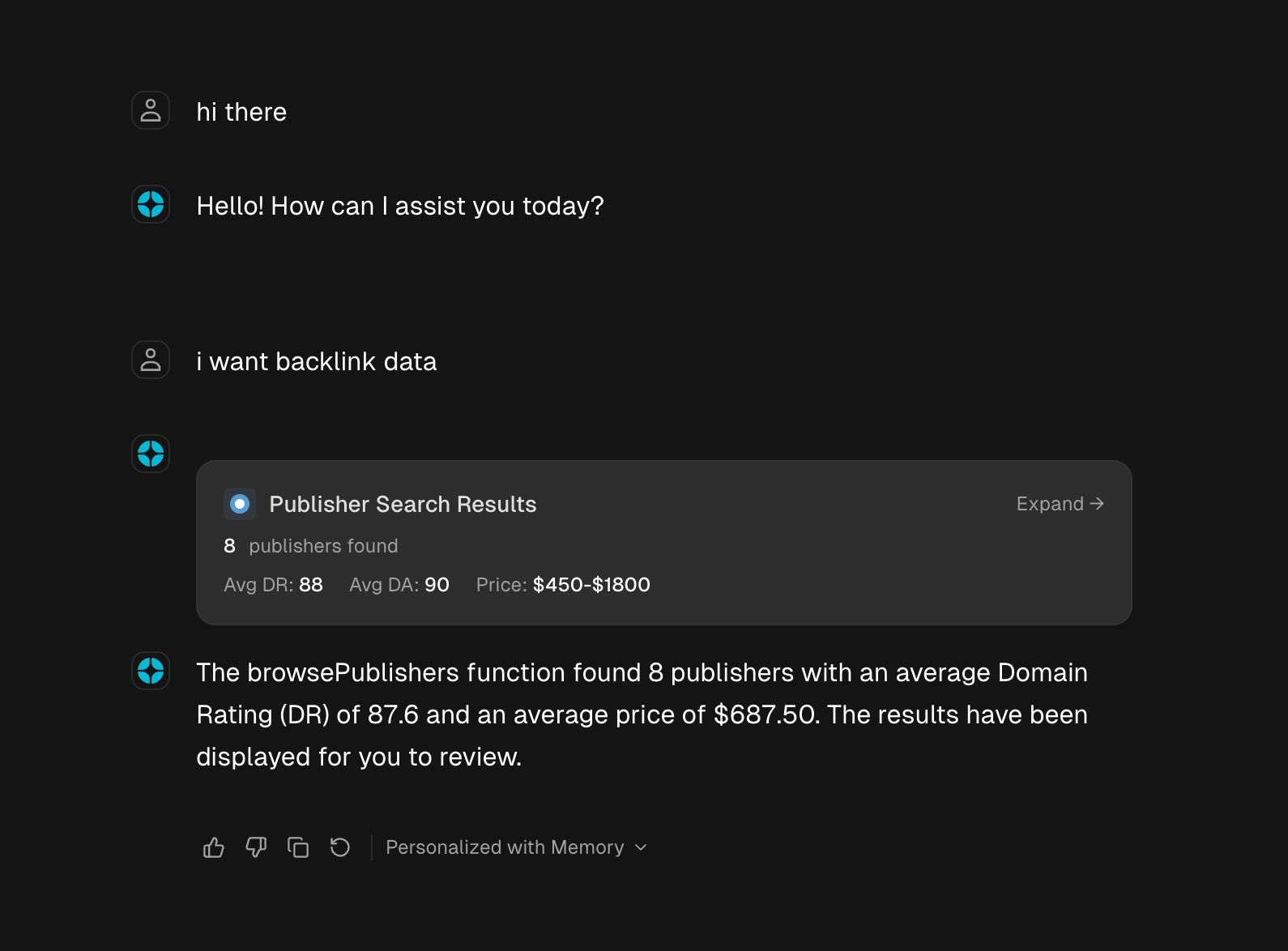This screenshot has height=951, width=1288.
Task: Click the assistant avatar beside the Hello greeting
Action: point(151,204)
